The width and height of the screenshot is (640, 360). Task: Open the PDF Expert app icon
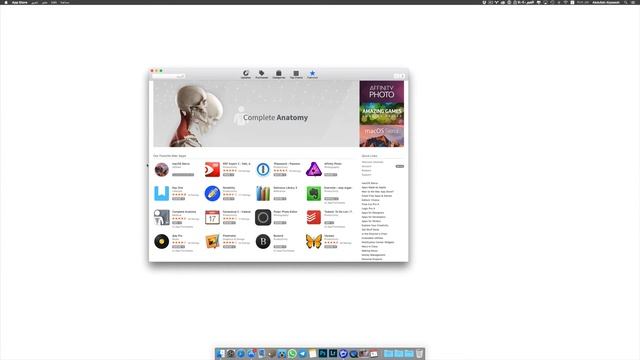click(x=212, y=169)
